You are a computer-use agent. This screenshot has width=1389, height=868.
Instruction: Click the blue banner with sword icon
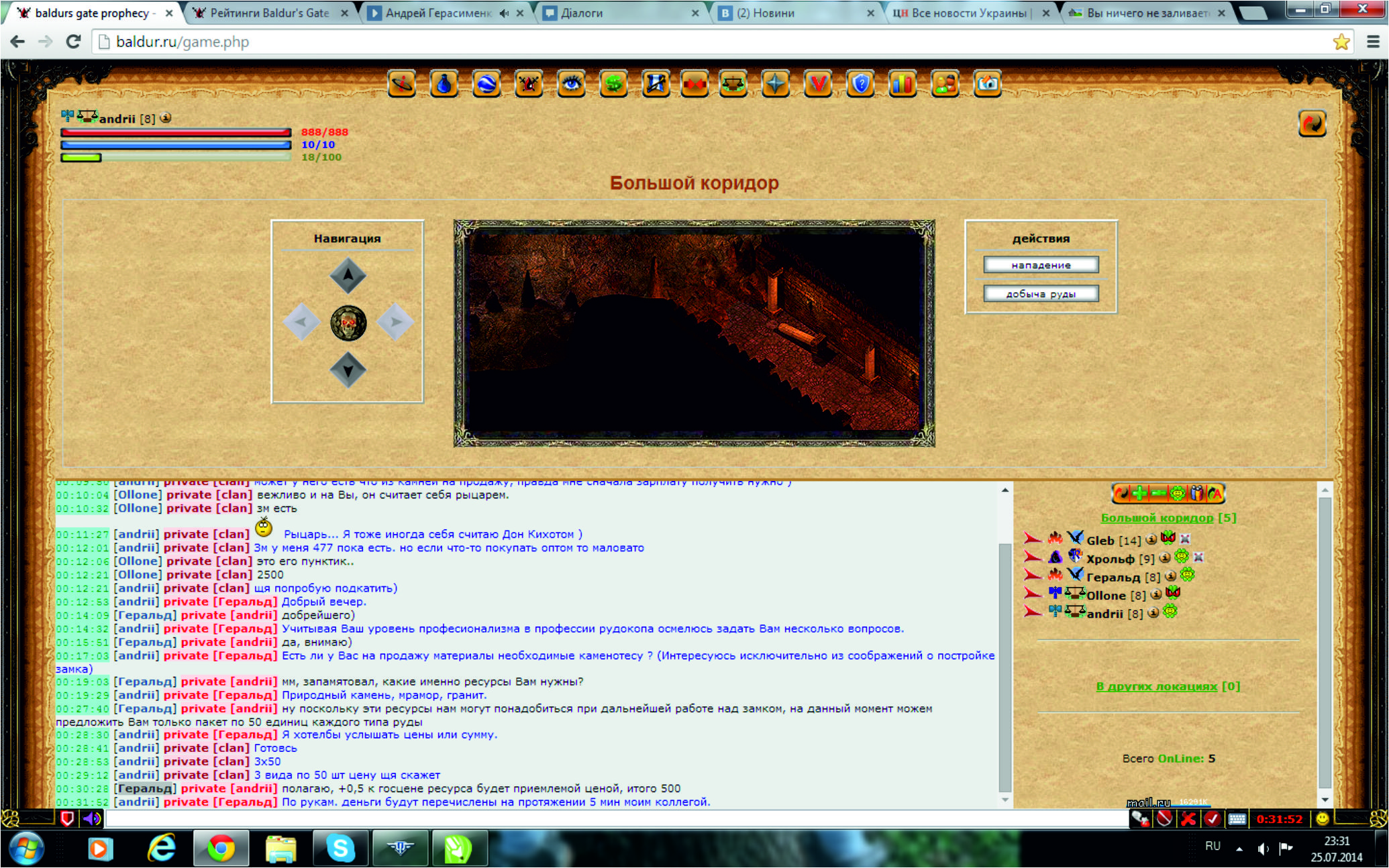coord(656,84)
